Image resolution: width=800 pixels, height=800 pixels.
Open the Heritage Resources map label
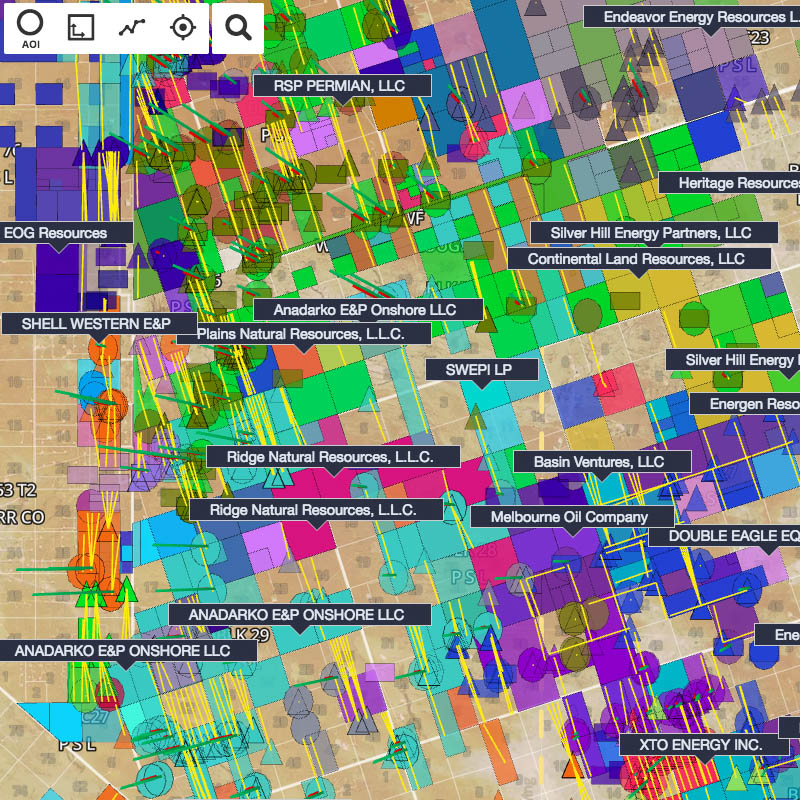[x=733, y=183]
